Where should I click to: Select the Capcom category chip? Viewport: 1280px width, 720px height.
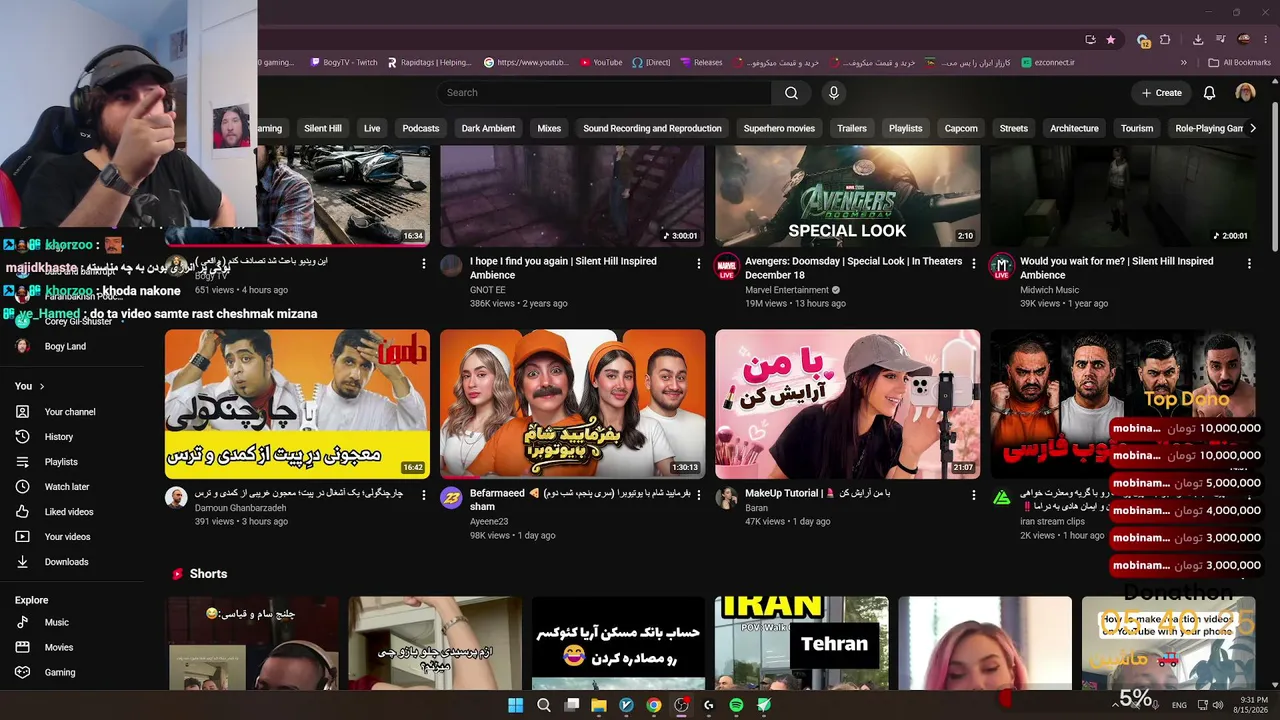(961, 128)
